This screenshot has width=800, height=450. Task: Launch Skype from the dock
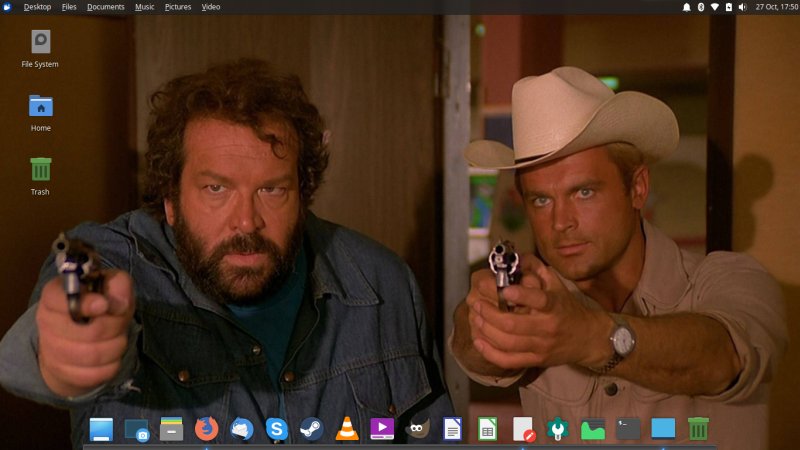pos(277,429)
